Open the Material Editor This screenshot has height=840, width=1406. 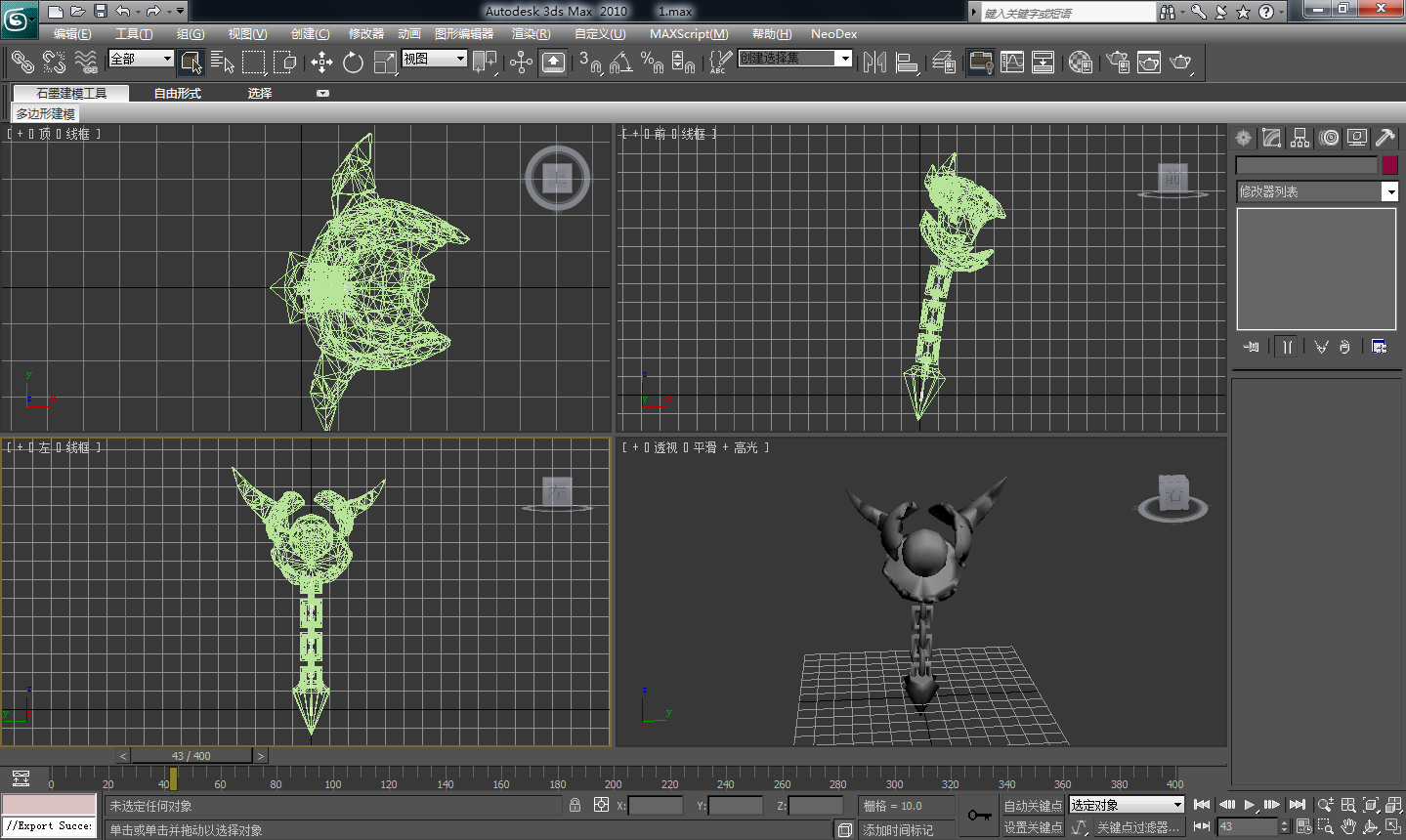[x=1080, y=62]
